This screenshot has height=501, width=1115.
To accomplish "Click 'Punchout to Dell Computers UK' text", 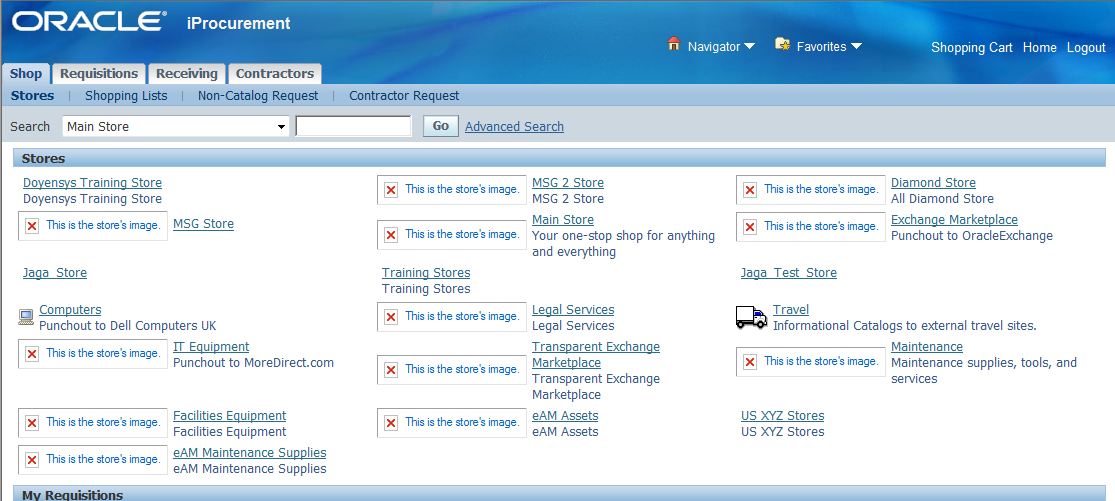I will (x=127, y=325).
